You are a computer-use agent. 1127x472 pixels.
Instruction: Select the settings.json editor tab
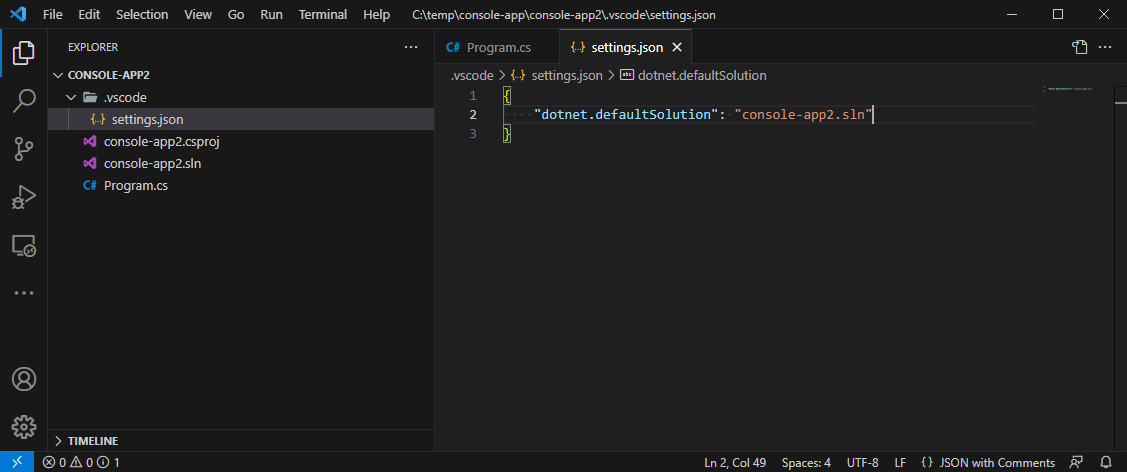tap(626, 47)
